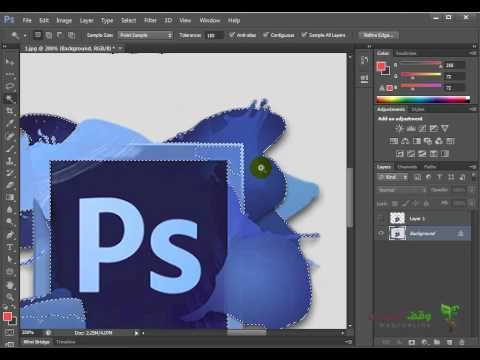
Task: Select the Eyedropper tool
Action: coord(9,123)
